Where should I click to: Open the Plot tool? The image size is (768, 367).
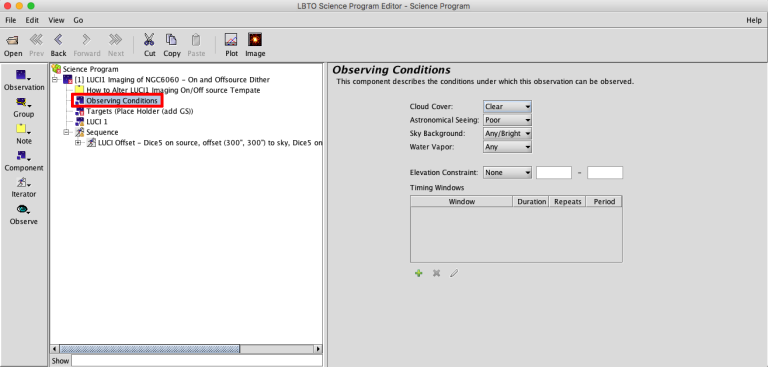point(231,40)
